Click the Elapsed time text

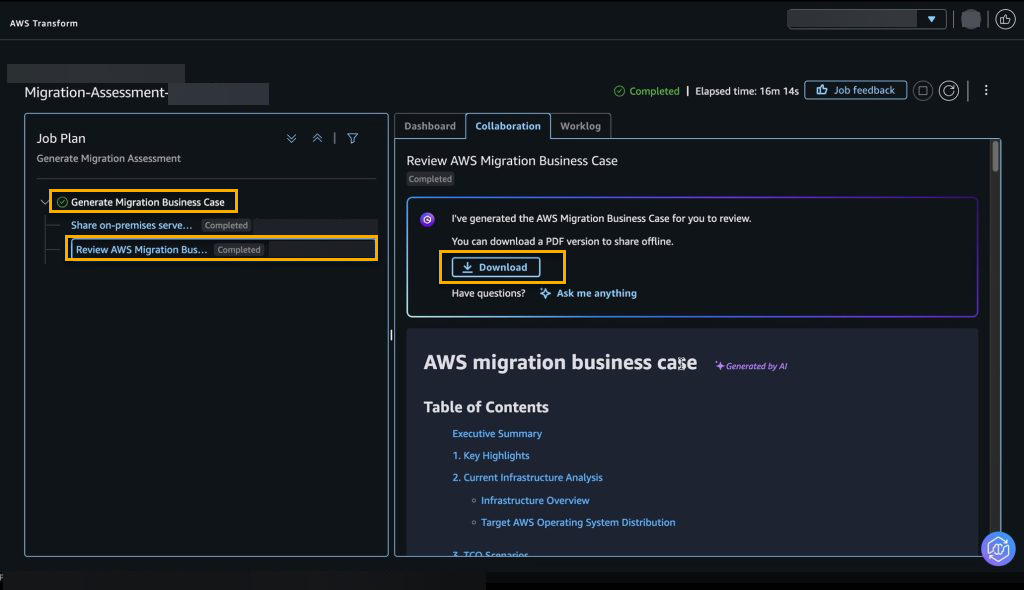coord(746,91)
